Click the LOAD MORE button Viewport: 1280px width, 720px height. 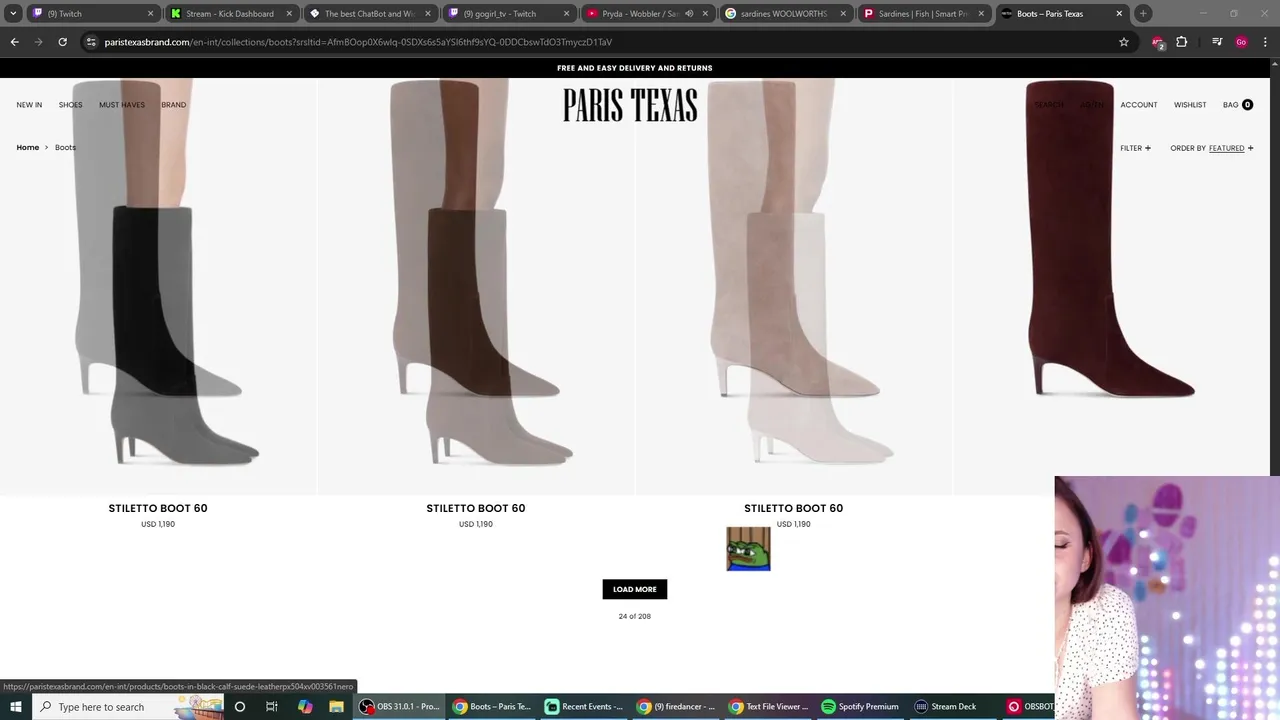point(635,589)
